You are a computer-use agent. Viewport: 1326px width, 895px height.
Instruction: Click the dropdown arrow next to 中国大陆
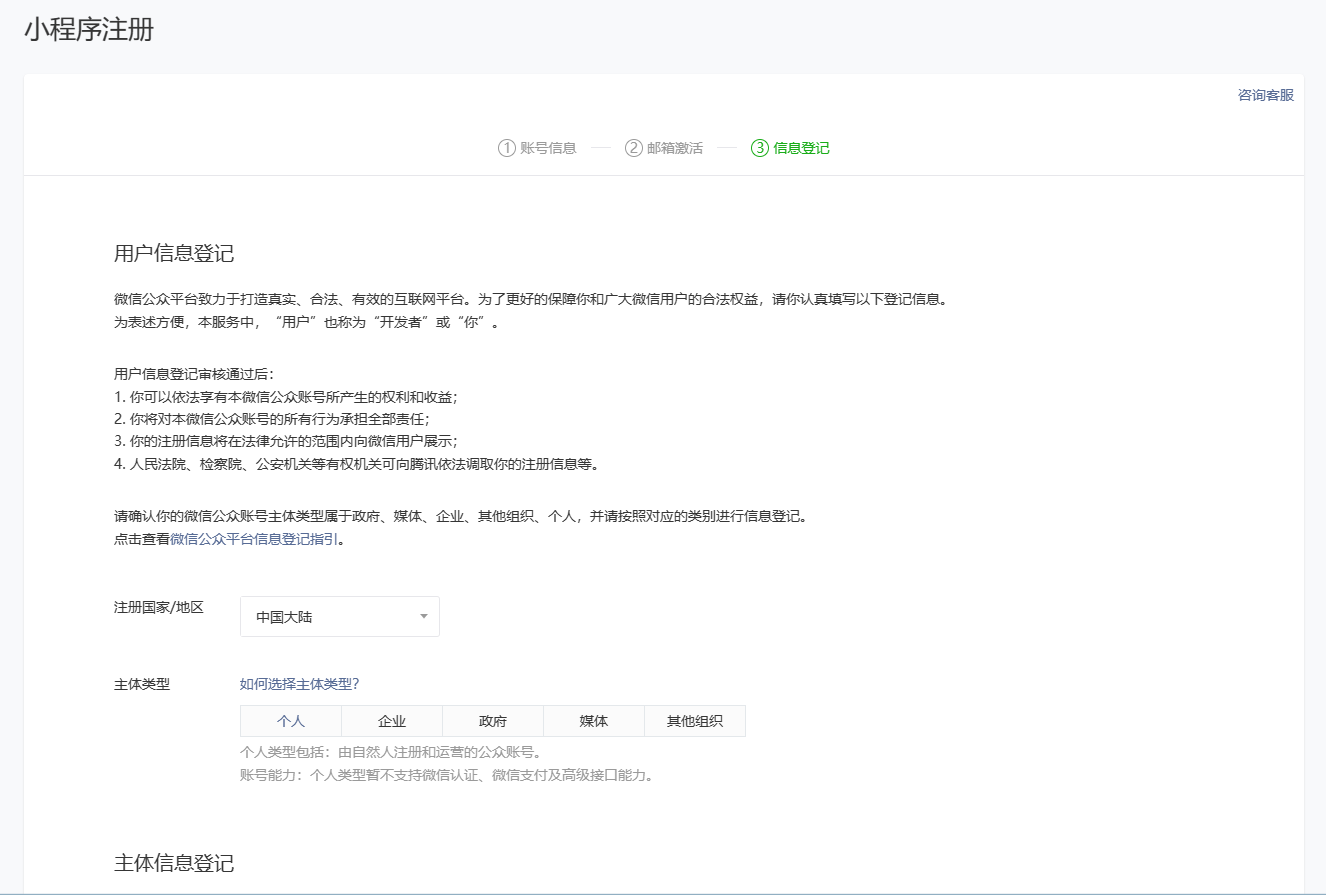tap(423, 617)
